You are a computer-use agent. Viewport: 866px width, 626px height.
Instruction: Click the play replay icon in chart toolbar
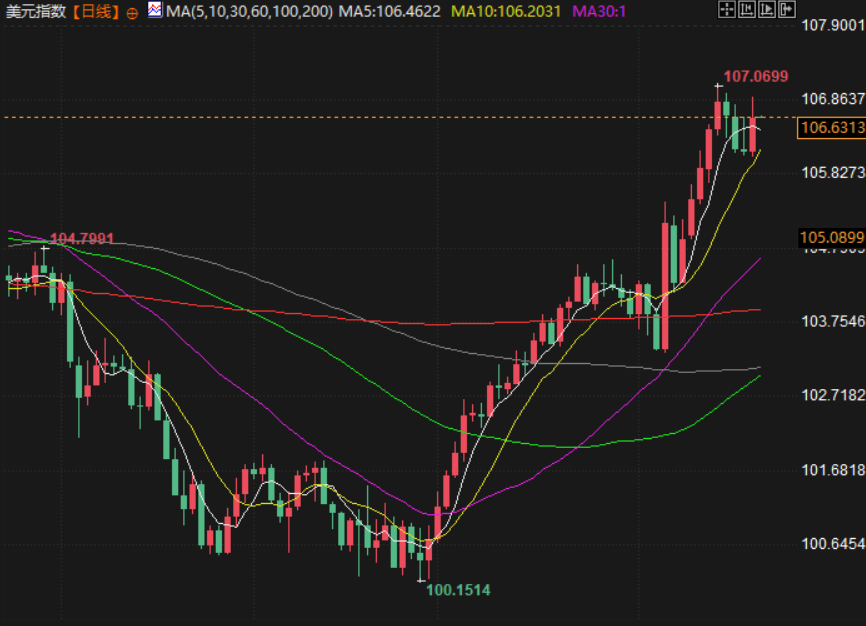[x=767, y=11]
